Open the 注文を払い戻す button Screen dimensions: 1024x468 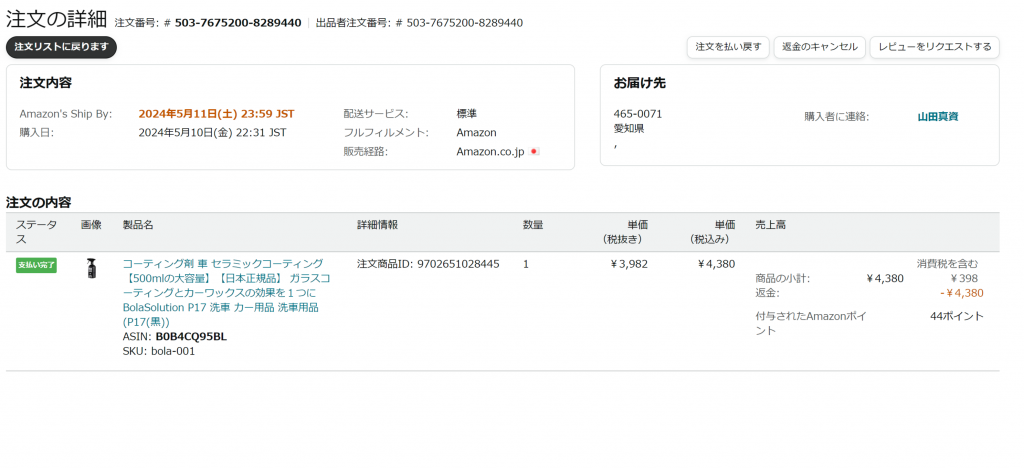tap(728, 47)
